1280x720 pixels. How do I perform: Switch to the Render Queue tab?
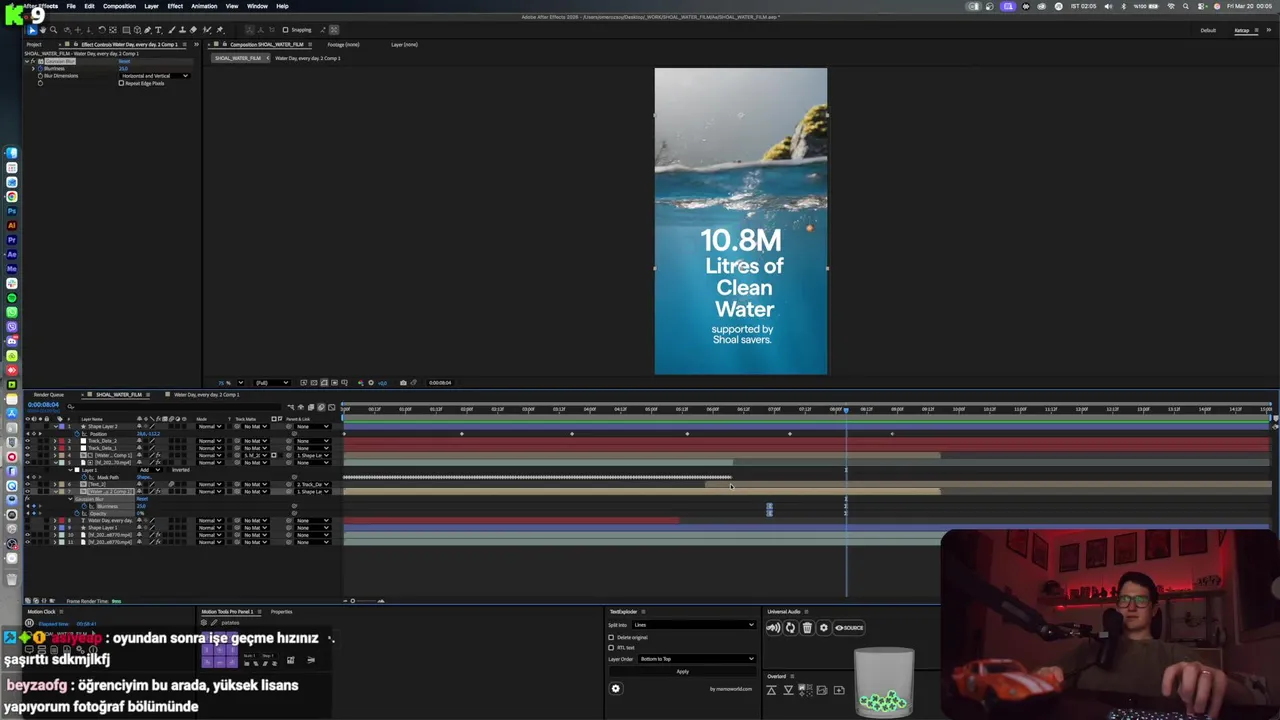49,394
